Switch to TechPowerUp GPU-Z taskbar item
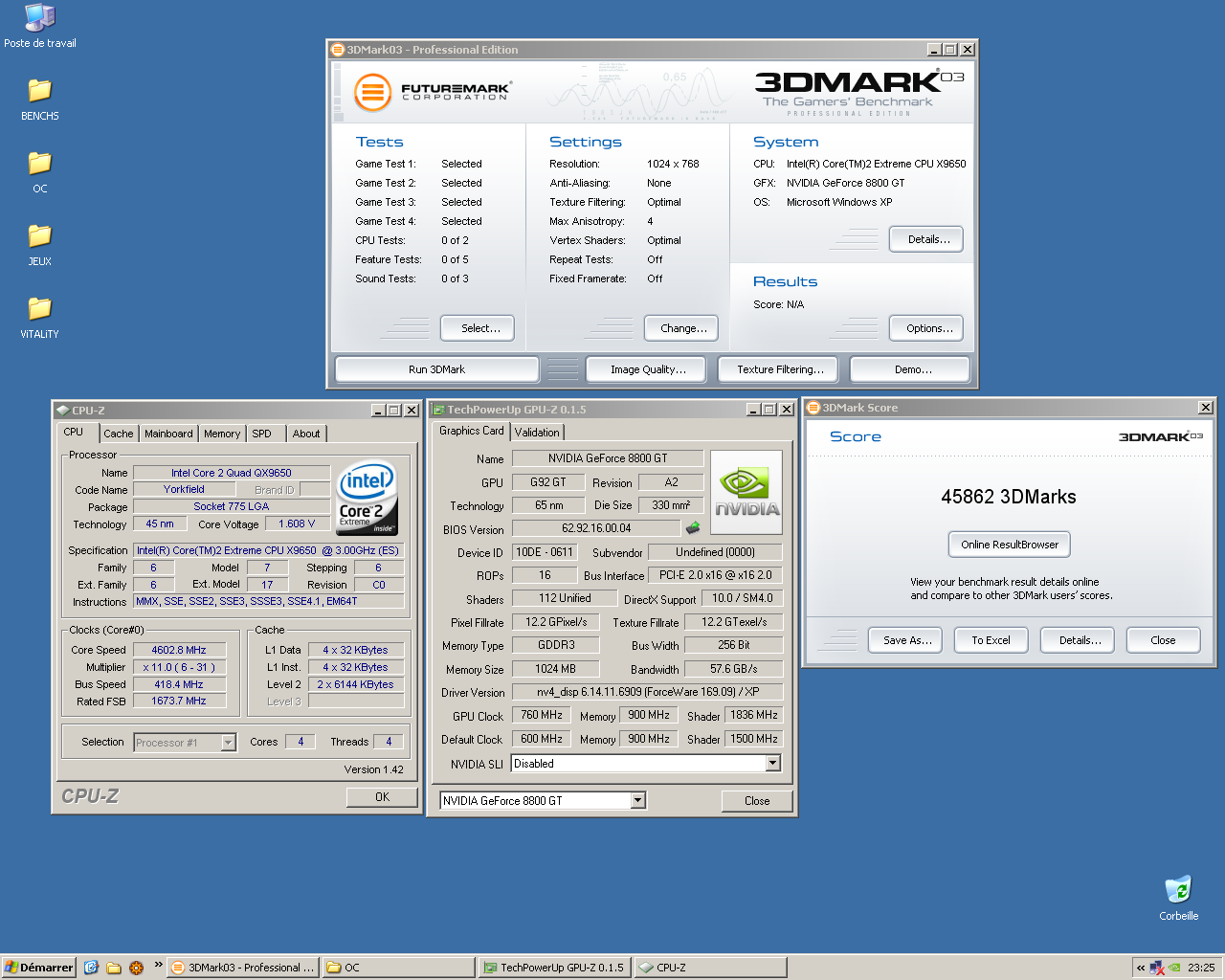 554,968
